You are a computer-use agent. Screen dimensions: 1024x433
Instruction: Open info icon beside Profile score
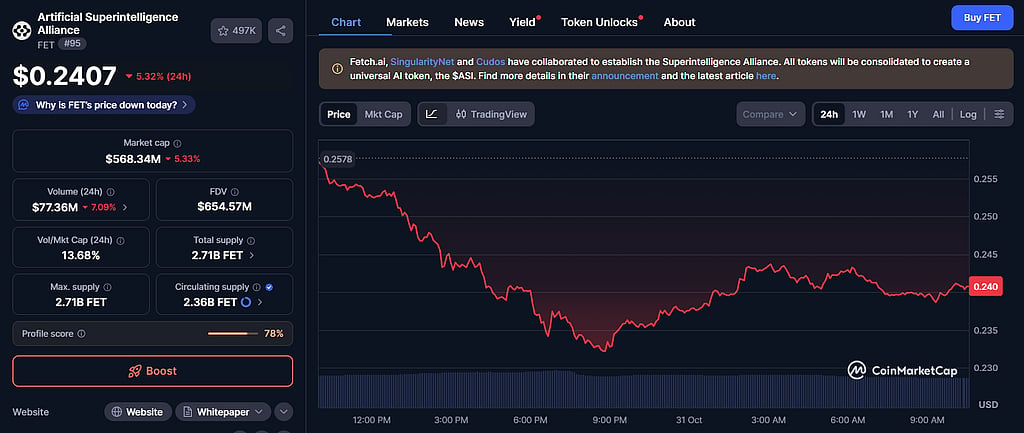(81, 334)
